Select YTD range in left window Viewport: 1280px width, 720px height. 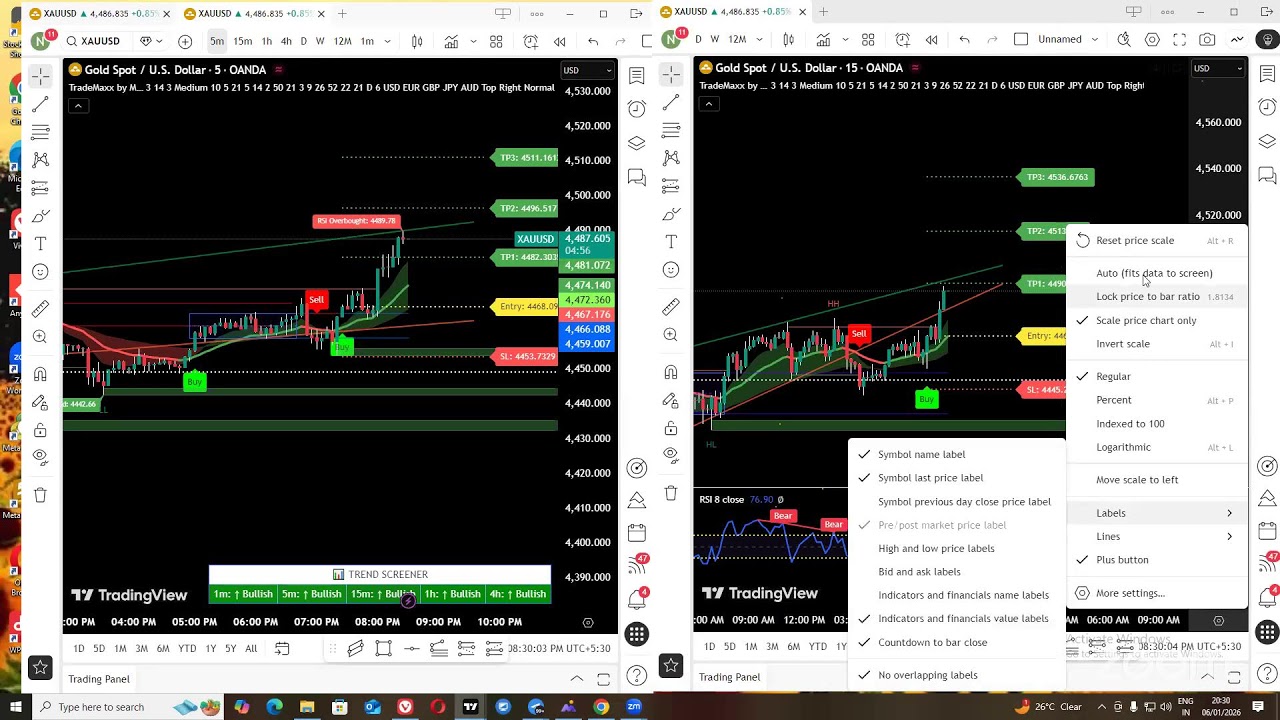point(187,649)
